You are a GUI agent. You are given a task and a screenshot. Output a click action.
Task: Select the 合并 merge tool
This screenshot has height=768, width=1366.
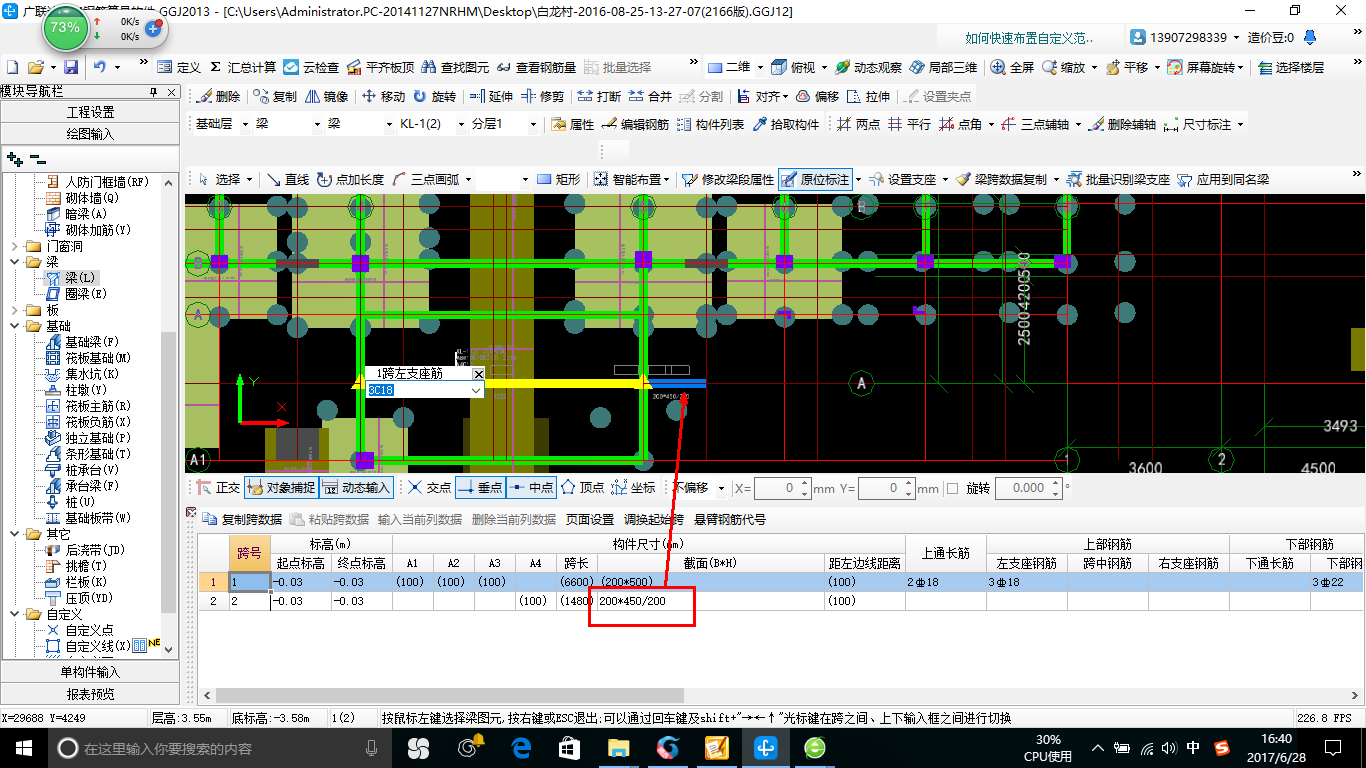[650, 97]
